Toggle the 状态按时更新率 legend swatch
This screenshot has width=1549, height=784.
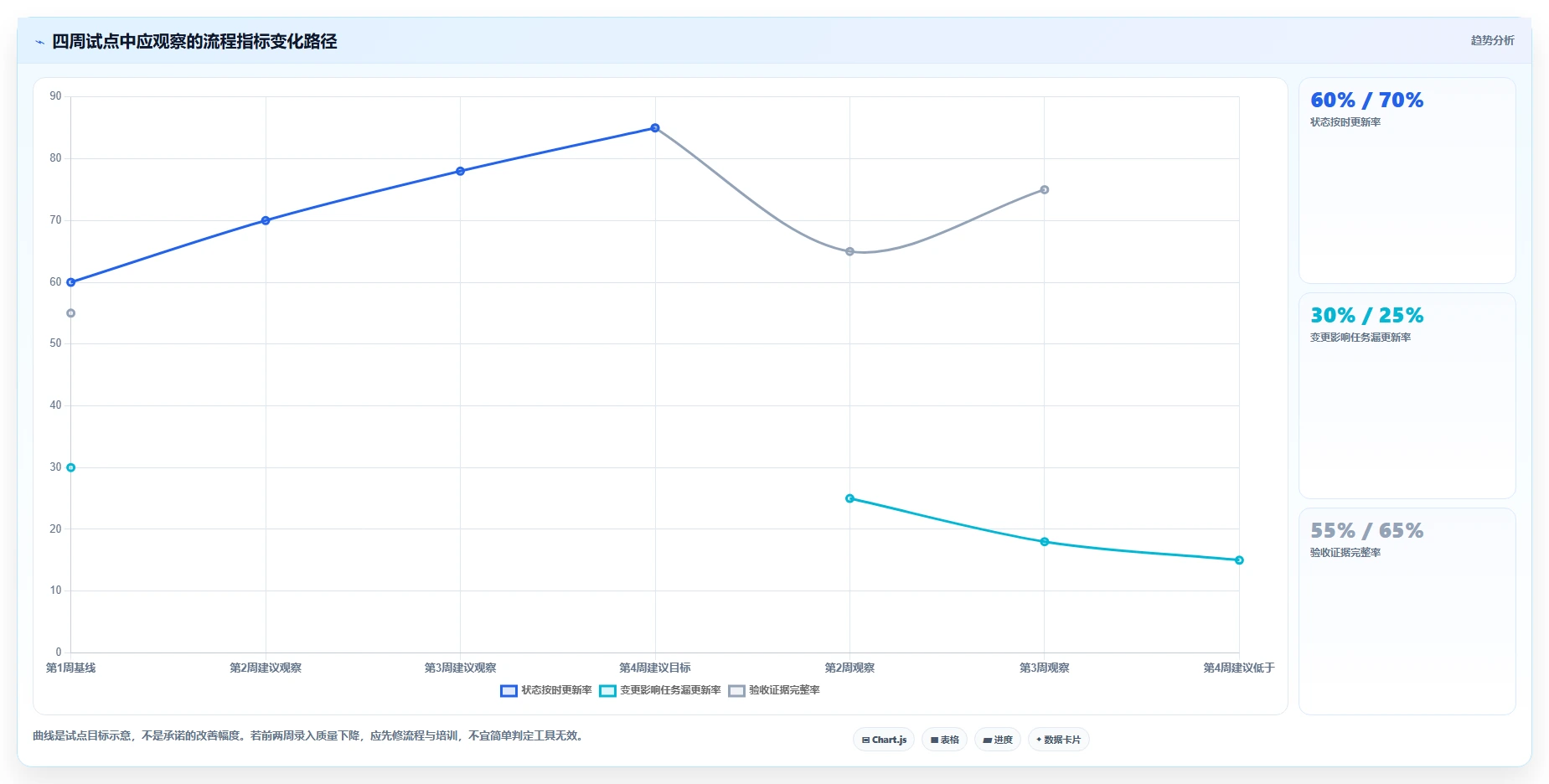509,691
